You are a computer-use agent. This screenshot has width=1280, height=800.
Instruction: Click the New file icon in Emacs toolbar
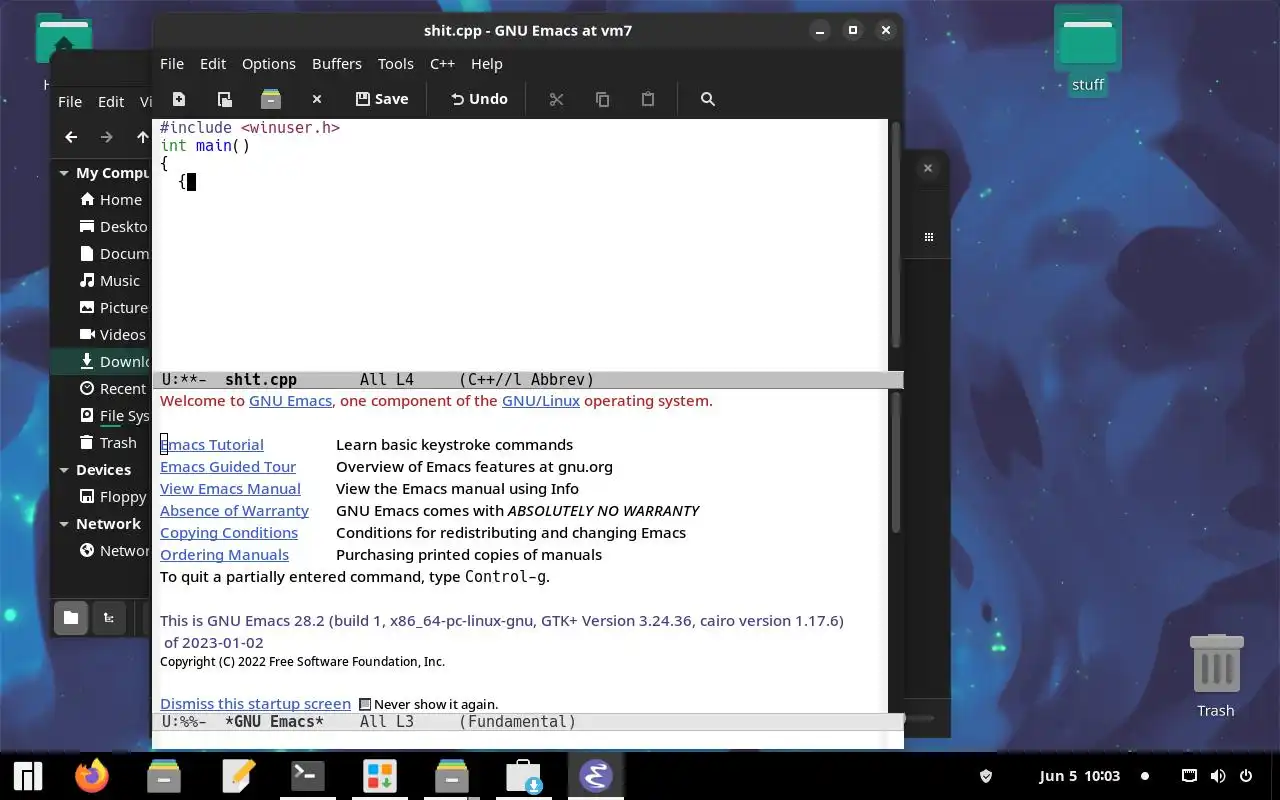point(178,99)
